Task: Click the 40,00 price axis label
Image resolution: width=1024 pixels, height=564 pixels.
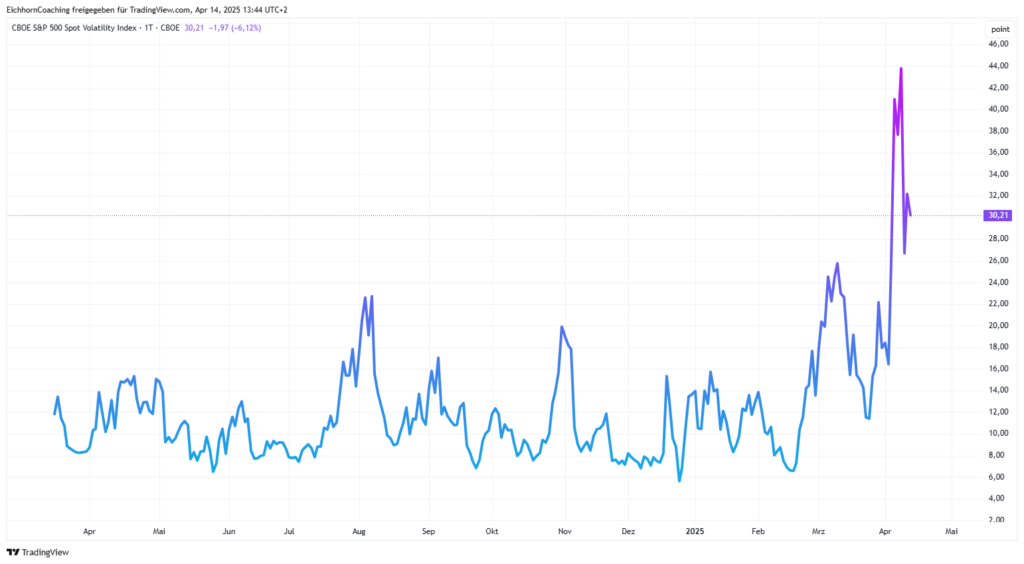Action: coord(998,109)
